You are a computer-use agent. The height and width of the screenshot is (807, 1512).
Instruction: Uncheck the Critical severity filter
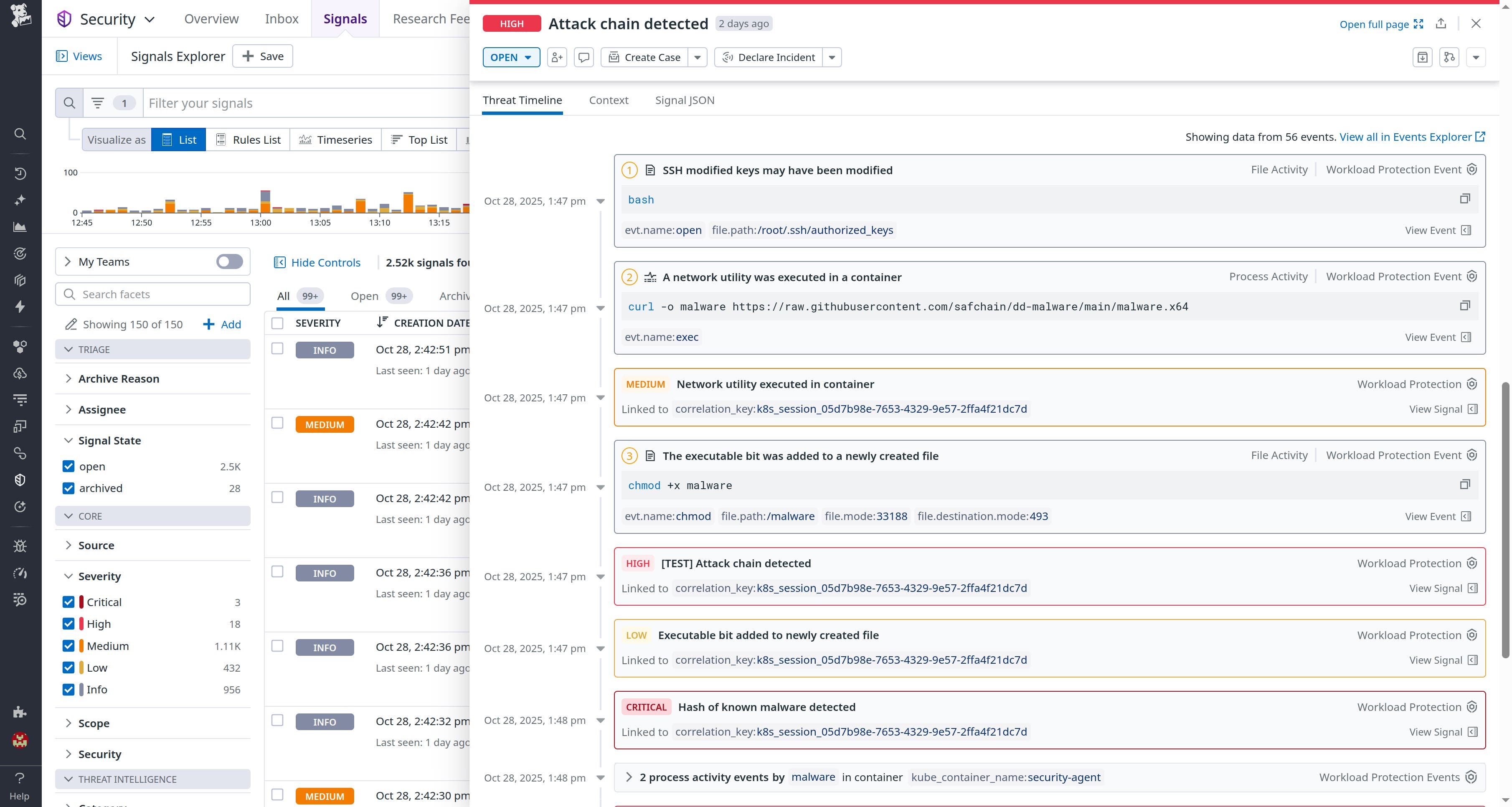[x=68, y=601]
